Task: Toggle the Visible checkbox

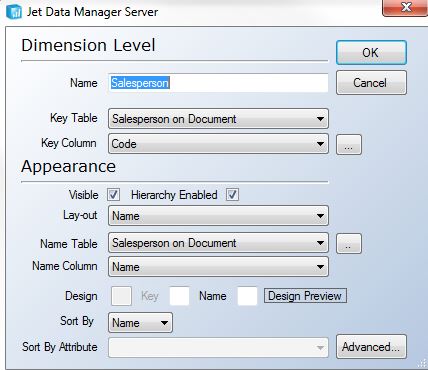Action: tap(113, 195)
